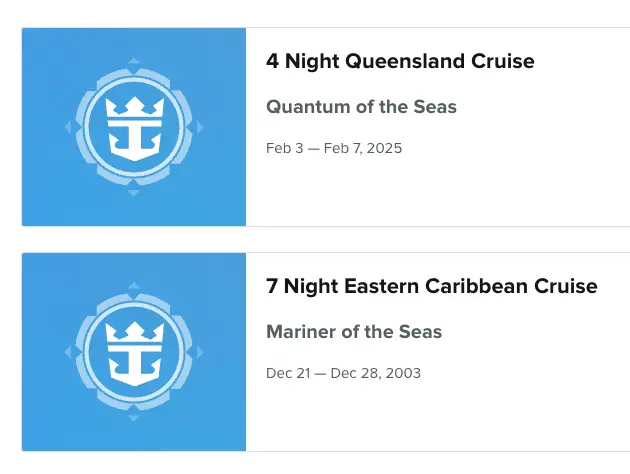The image size is (630, 474).
Task: Click the right compass point of the Queensland emblem
Action: (x=199, y=127)
